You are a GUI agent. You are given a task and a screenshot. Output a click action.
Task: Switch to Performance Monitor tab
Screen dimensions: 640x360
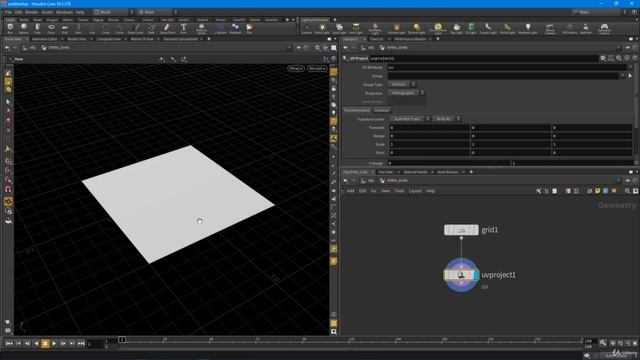410,39
